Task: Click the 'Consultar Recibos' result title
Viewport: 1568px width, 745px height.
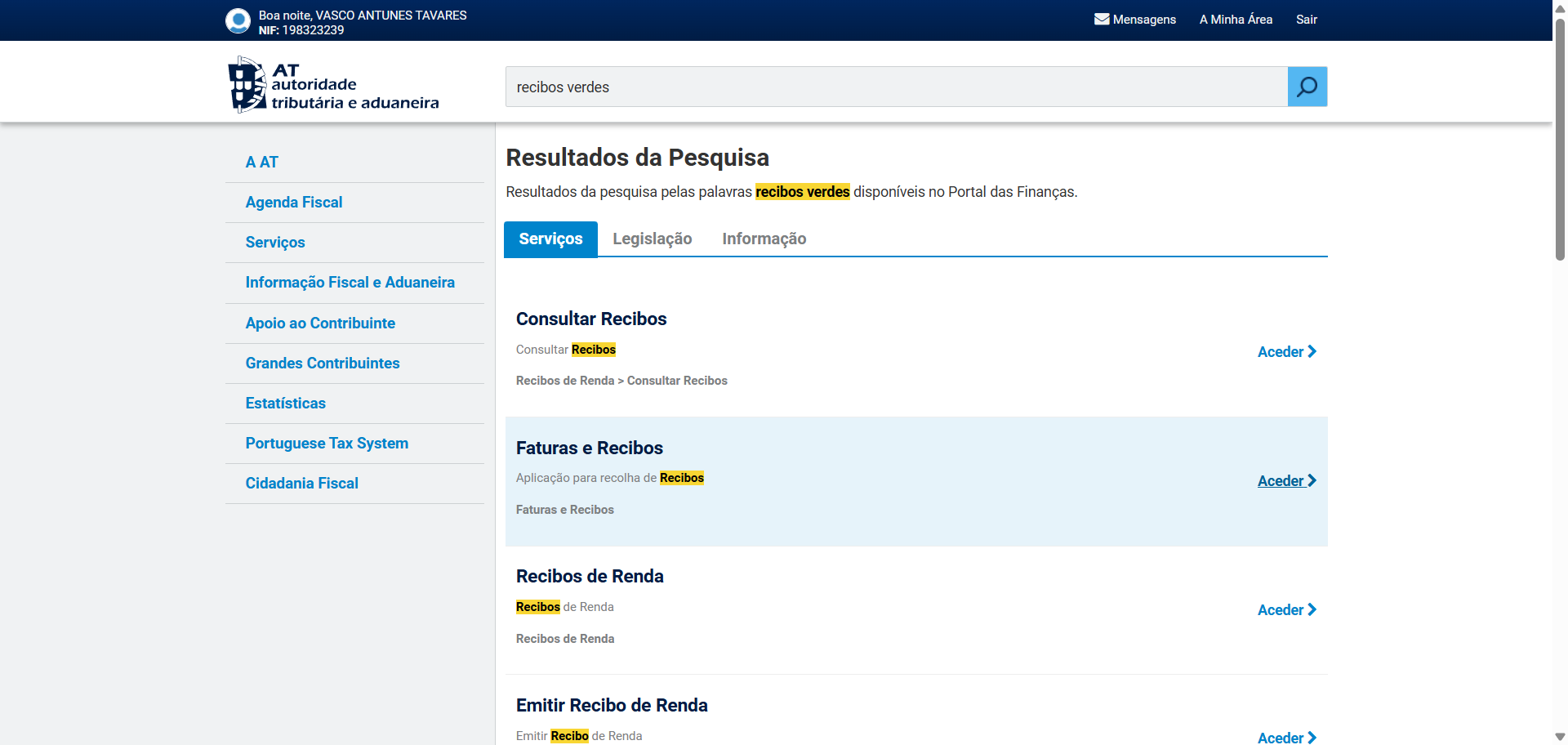Action: point(591,319)
